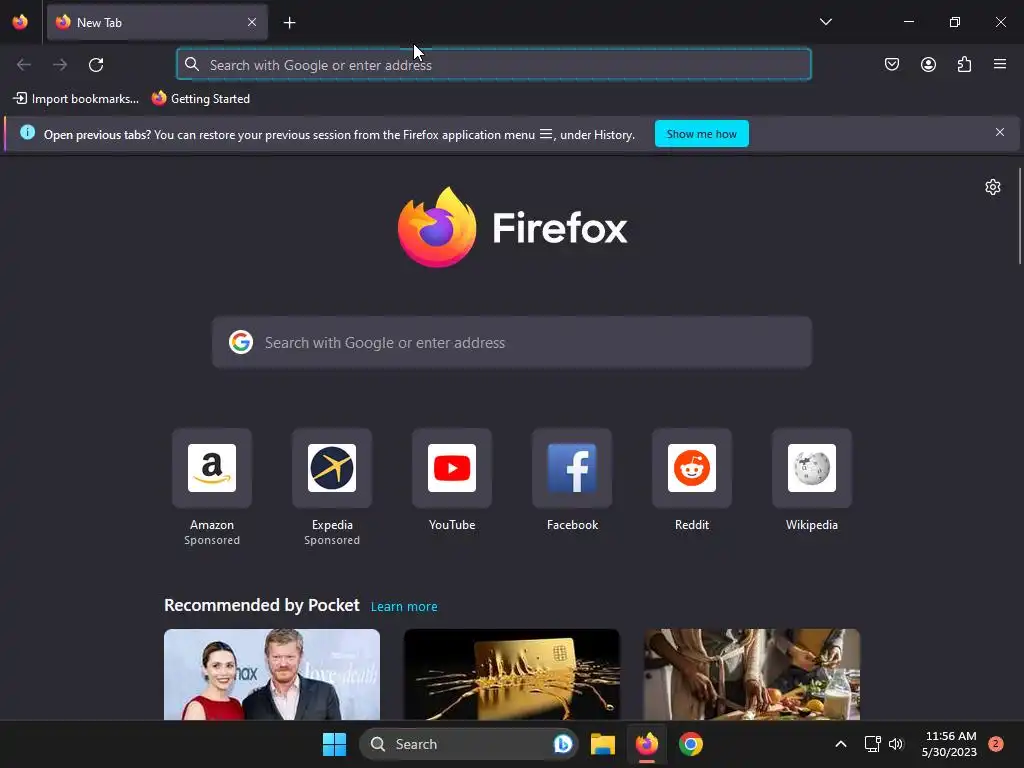This screenshot has height=768, width=1024.
Task: Click the Show me how button
Action: (x=701, y=134)
